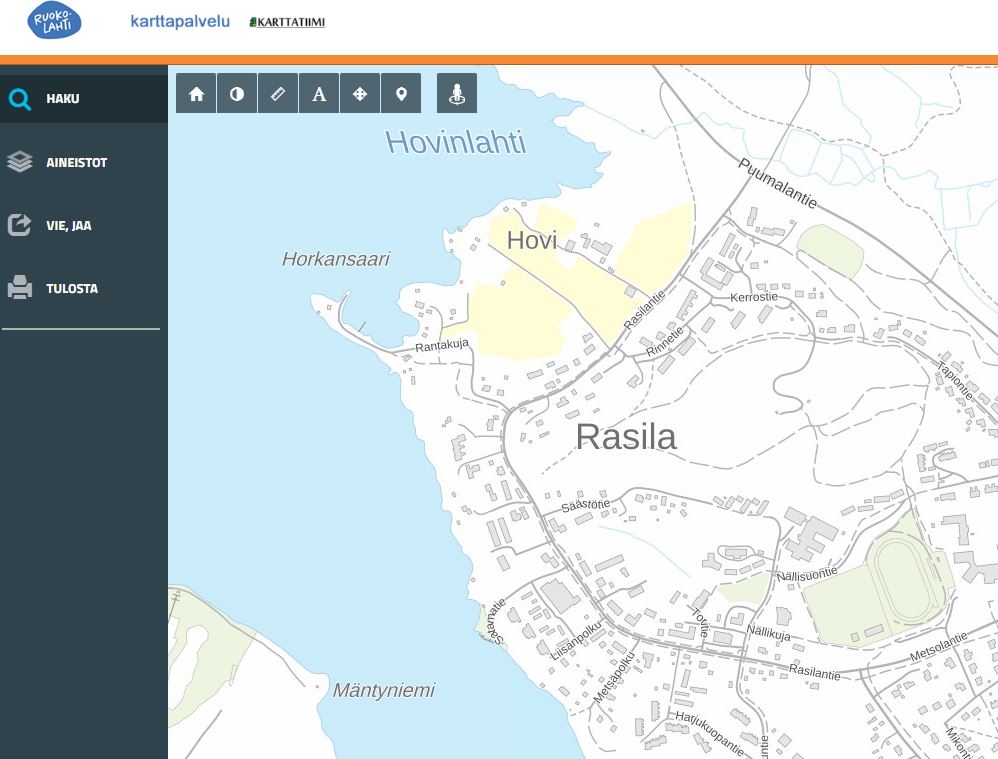998x759 pixels.
Task: Activate the text annotation 'A' tool
Action: click(x=319, y=93)
